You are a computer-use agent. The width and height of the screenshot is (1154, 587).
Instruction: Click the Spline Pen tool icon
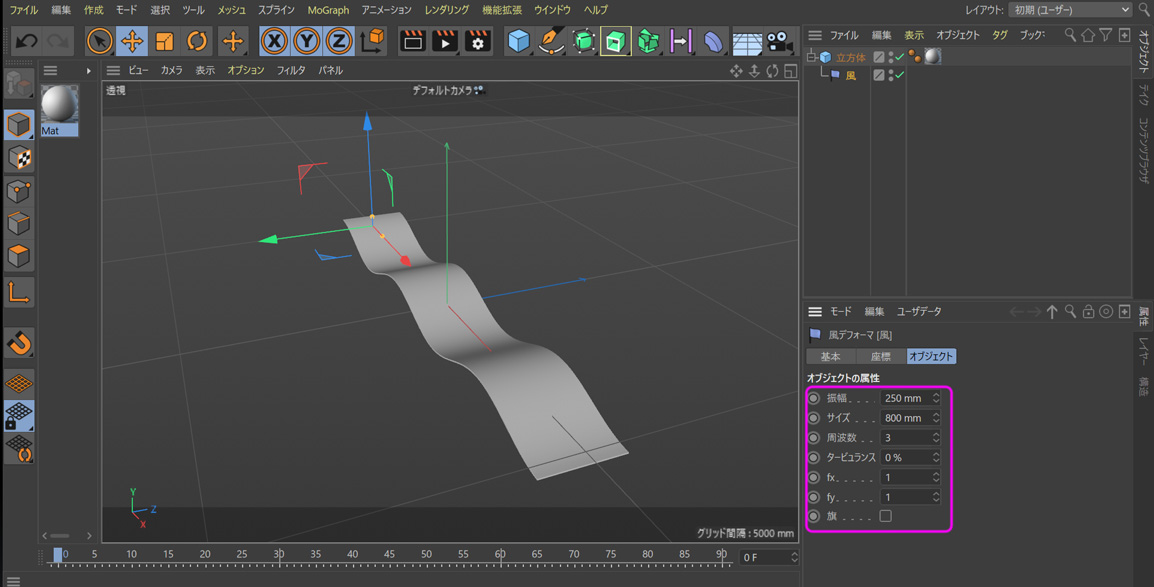[x=551, y=41]
